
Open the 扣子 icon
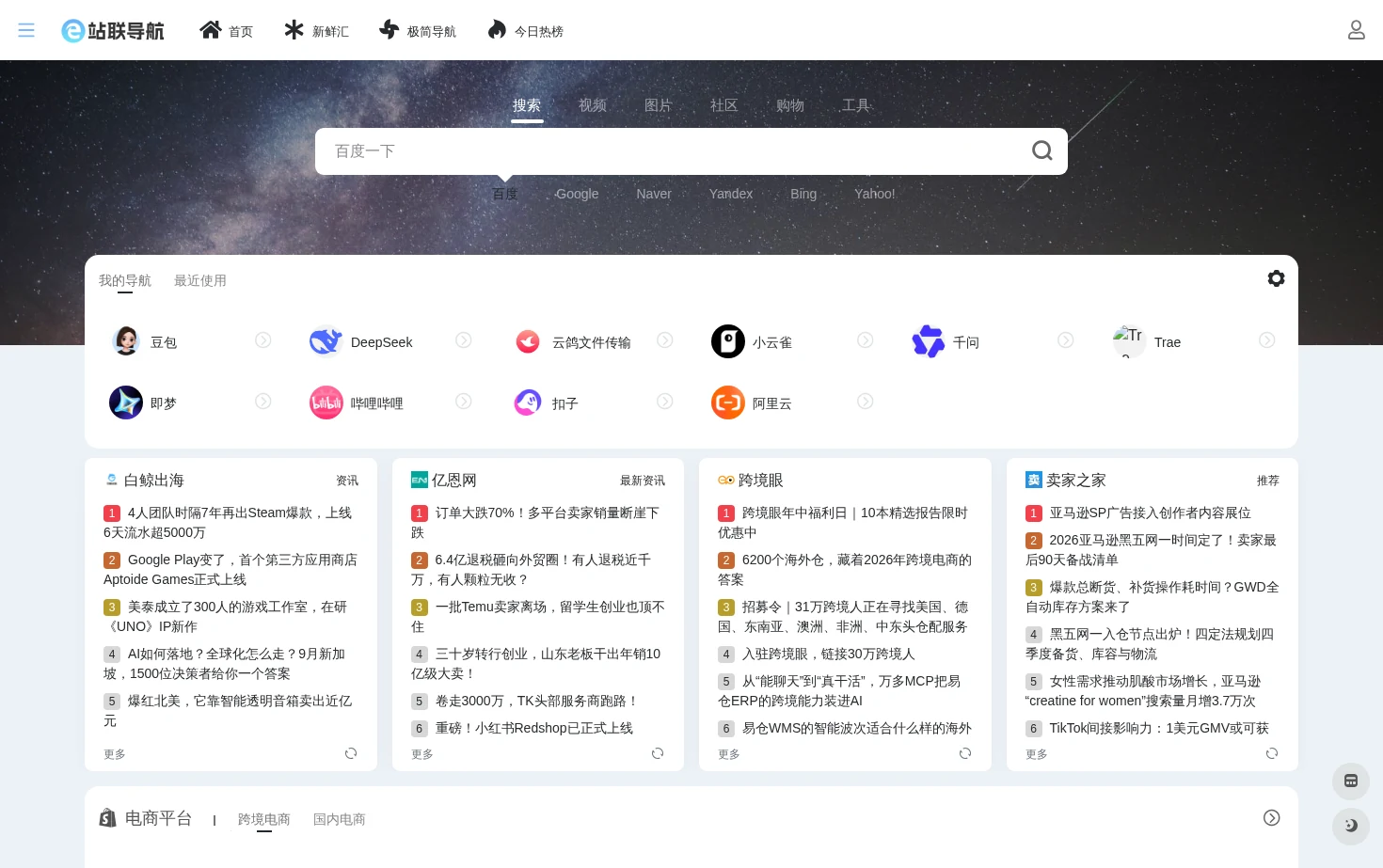(528, 402)
